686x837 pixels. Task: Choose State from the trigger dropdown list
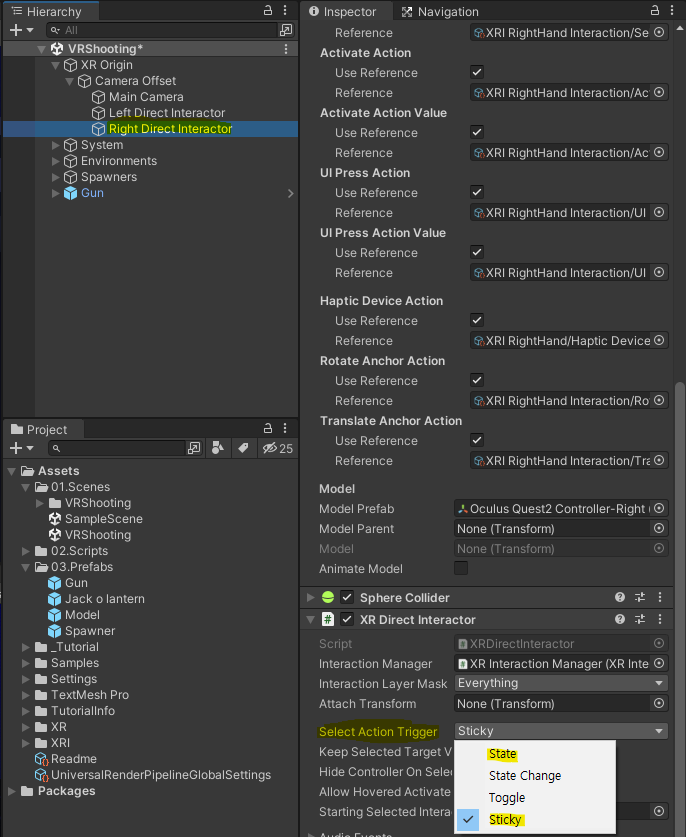click(535, 754)
